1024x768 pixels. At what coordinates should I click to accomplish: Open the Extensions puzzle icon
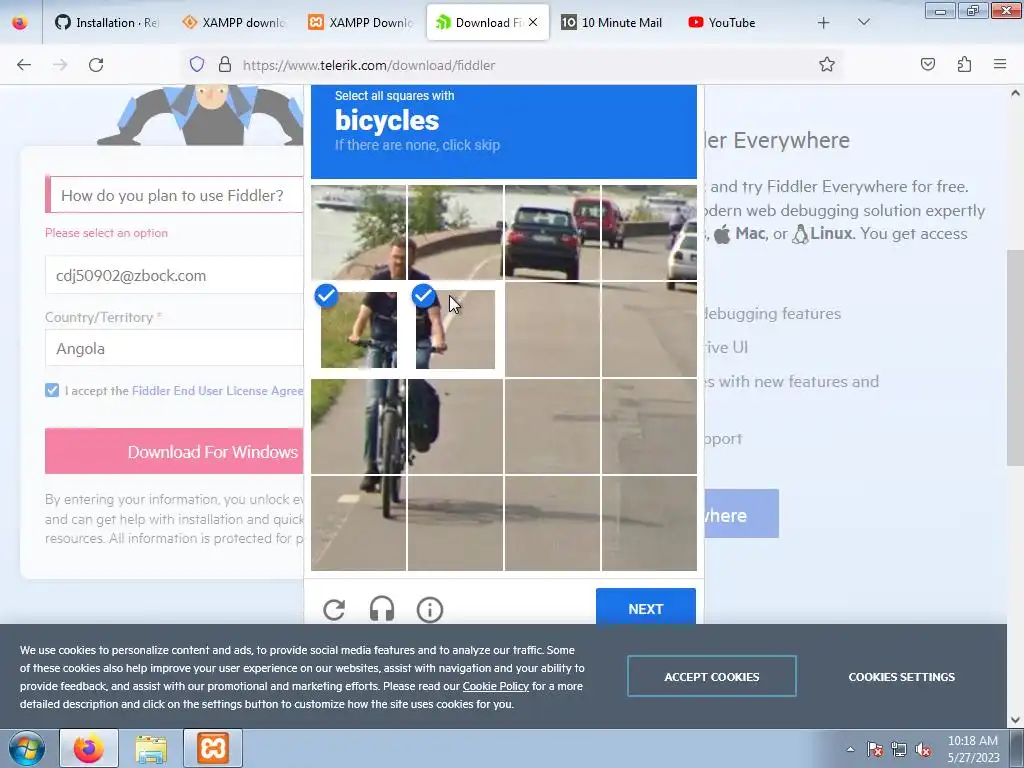point(964,64)
